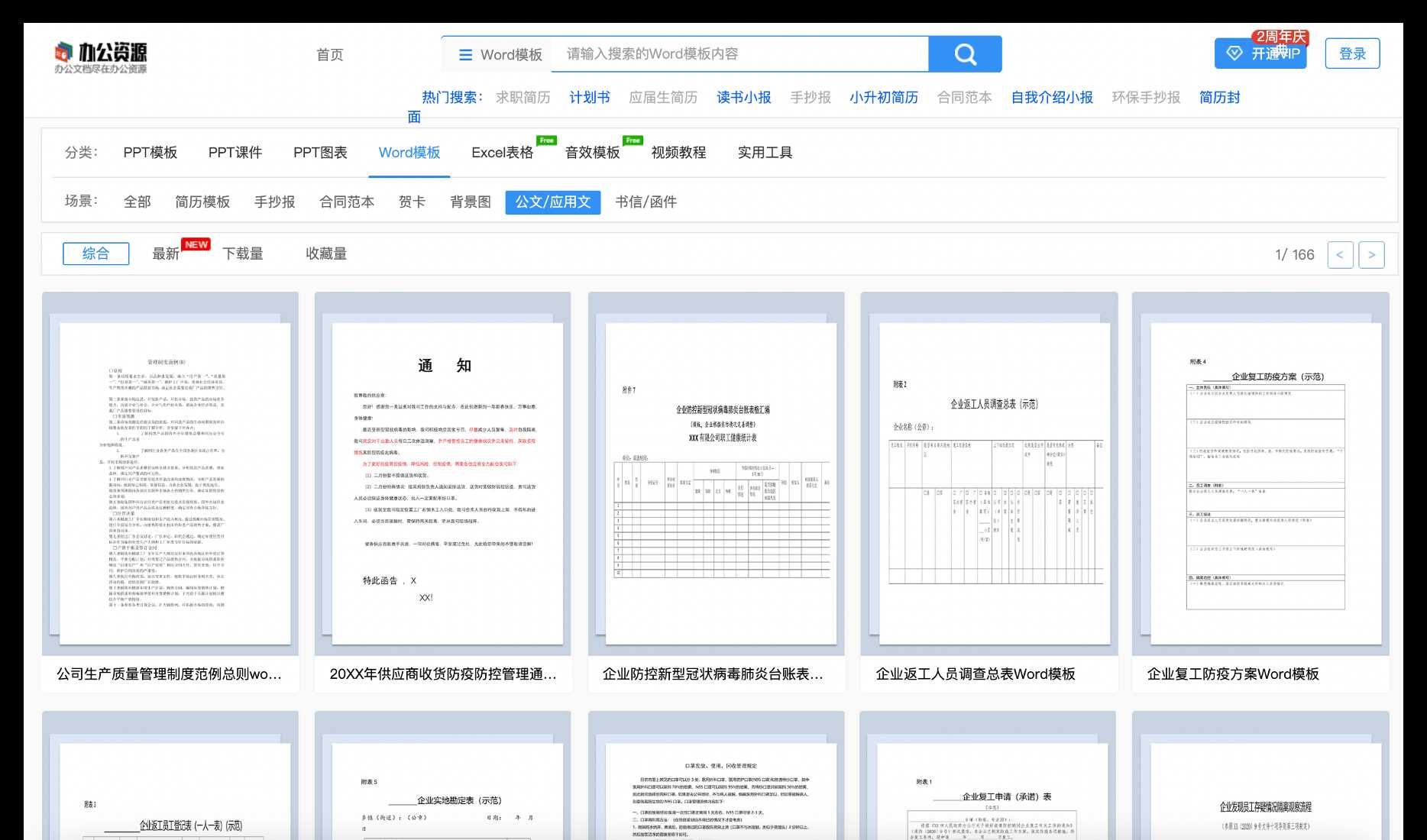Open the 通知 document thumbnail
The height and width of the screenshot is (840, 1427).
444,481
